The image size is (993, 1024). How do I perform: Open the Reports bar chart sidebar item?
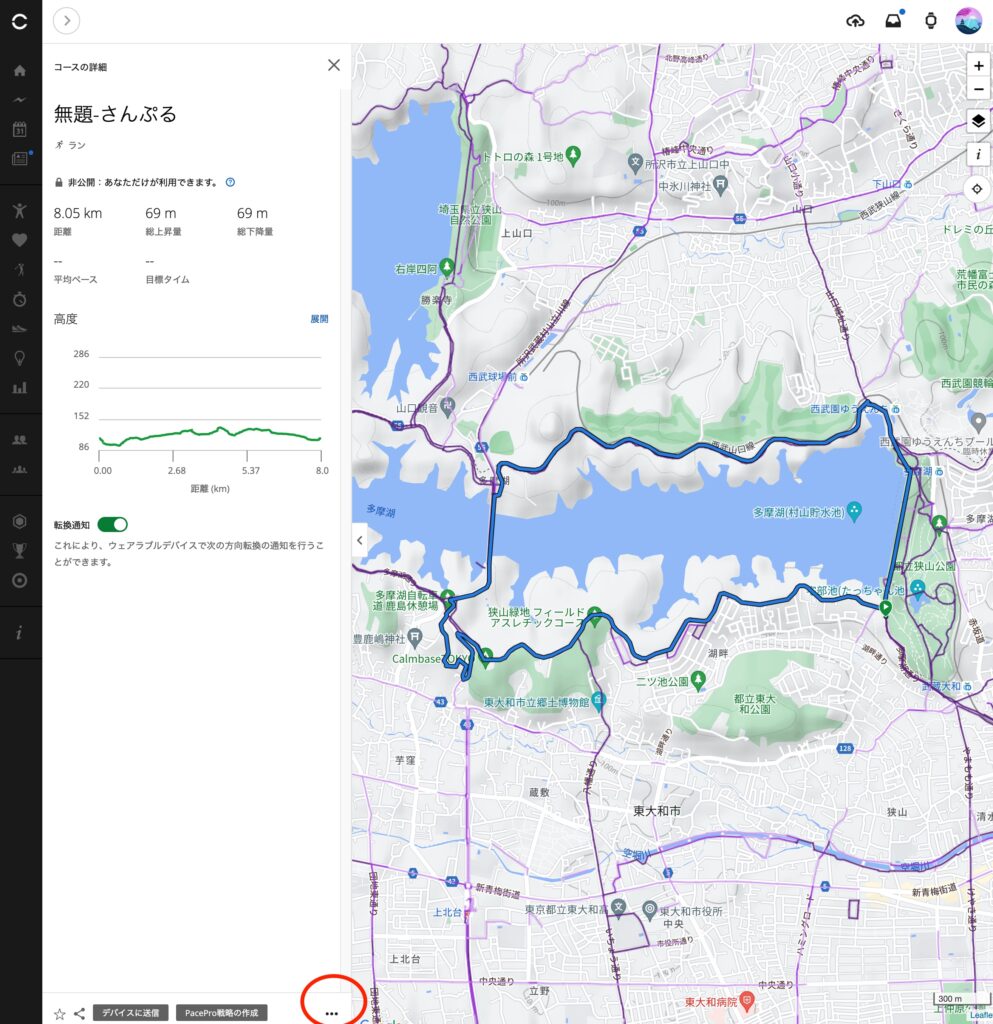click(19, 388)
